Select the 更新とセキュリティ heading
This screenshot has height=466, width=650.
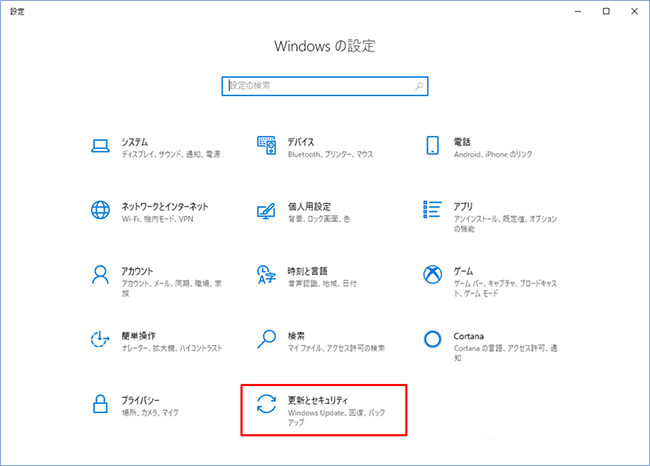click(318, 400)
